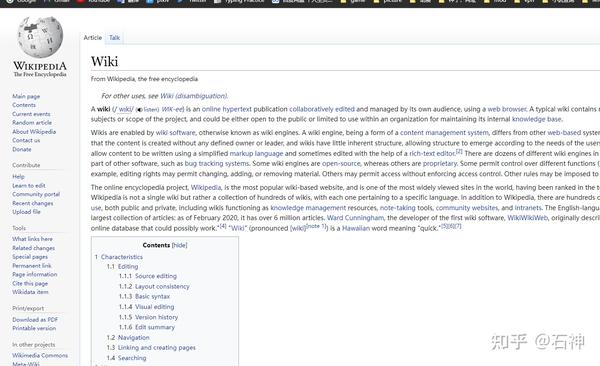Screen dimensions: 600x366
Task: Open Page information
Action: click(34, 274)
